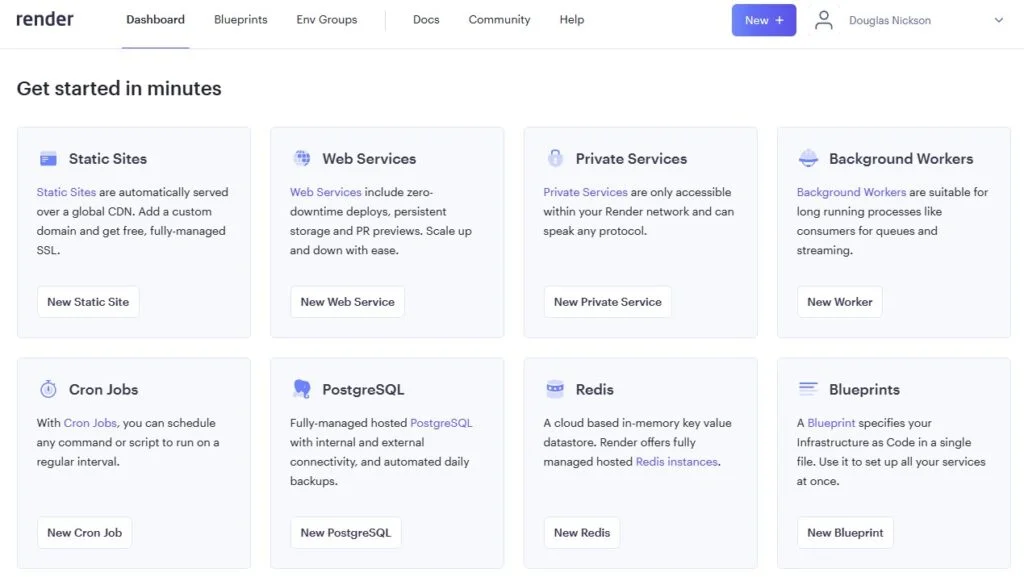Click the PostgreSQL elephant icon
Viewport: 1024px width, 577px height.
pyautogui.click(x=302, y=389)
